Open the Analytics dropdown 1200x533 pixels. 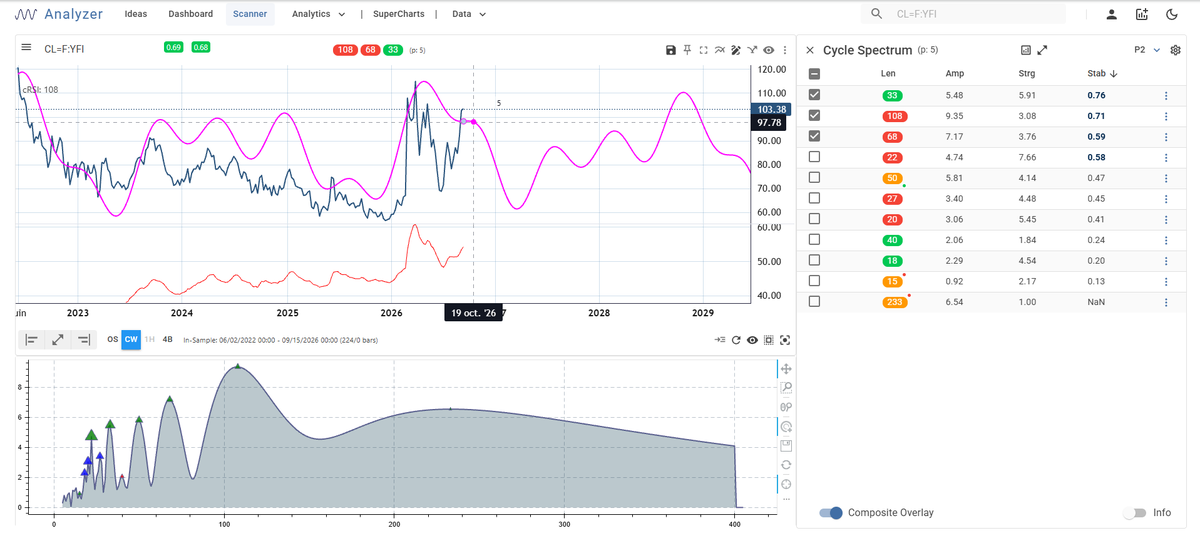pyautogui.click(x=318, y=14)
